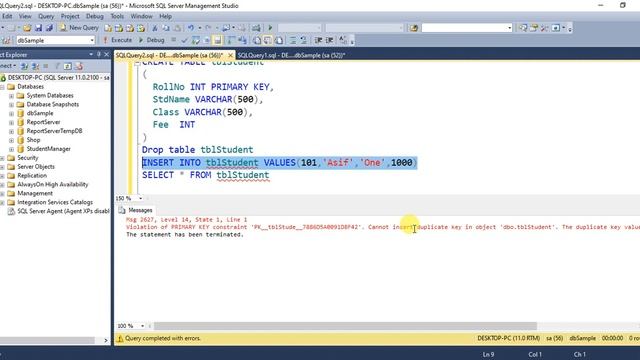Click the Parse checkmark icon

(x=184, y=40)
